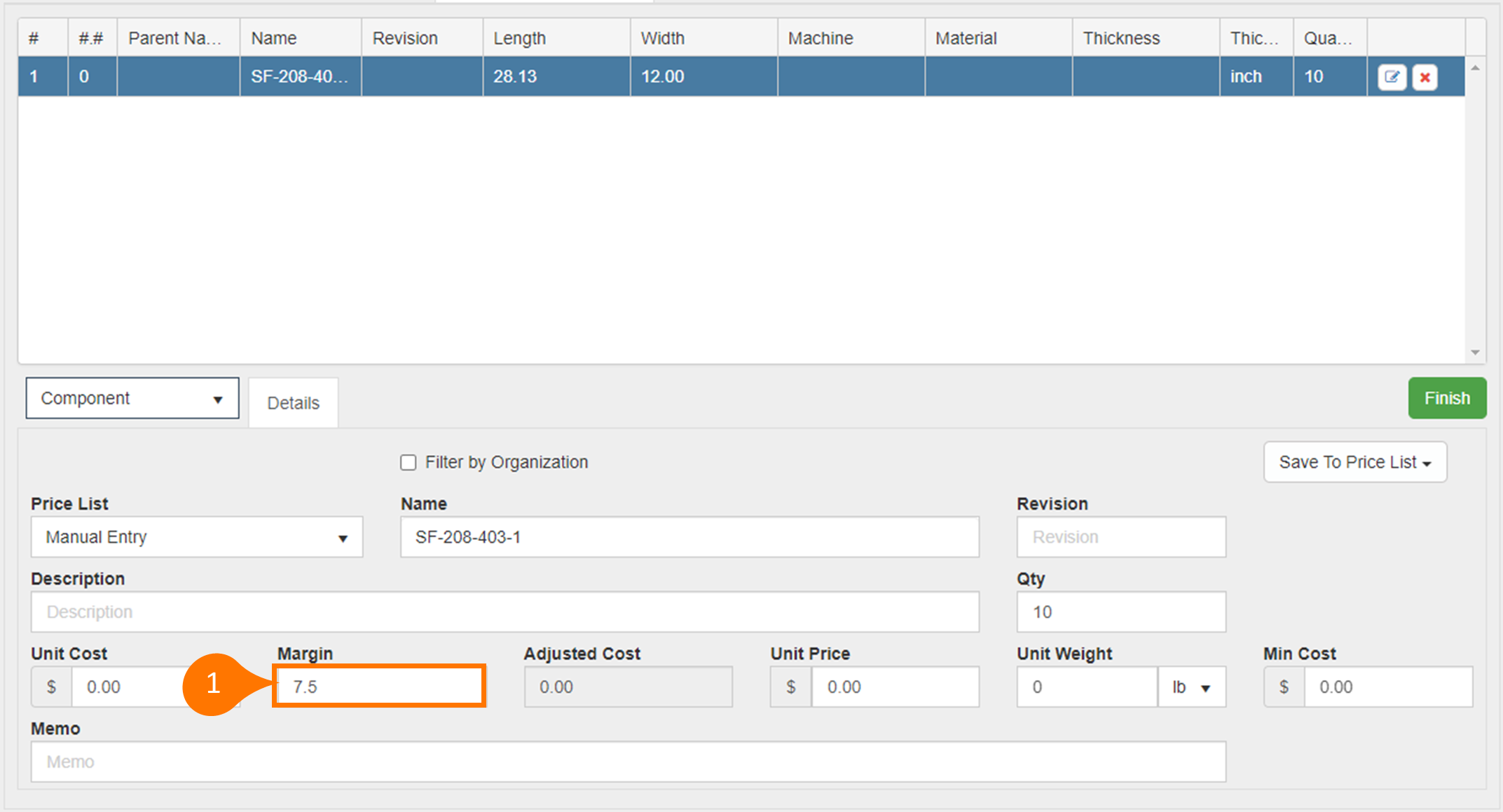The width and height of the screenshot is (1503, 812).
Task: Open the Component type dropdown
Action: point(132,399)
